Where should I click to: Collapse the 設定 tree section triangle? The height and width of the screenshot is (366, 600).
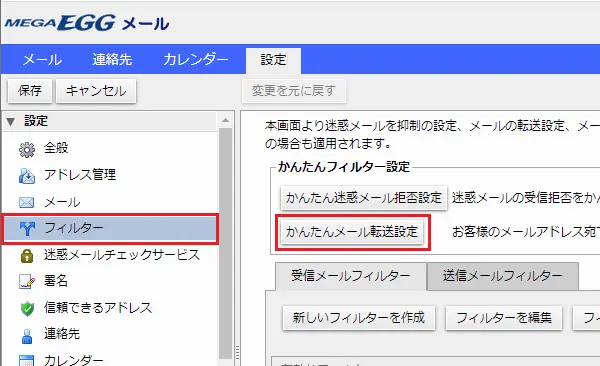(11, 122)
